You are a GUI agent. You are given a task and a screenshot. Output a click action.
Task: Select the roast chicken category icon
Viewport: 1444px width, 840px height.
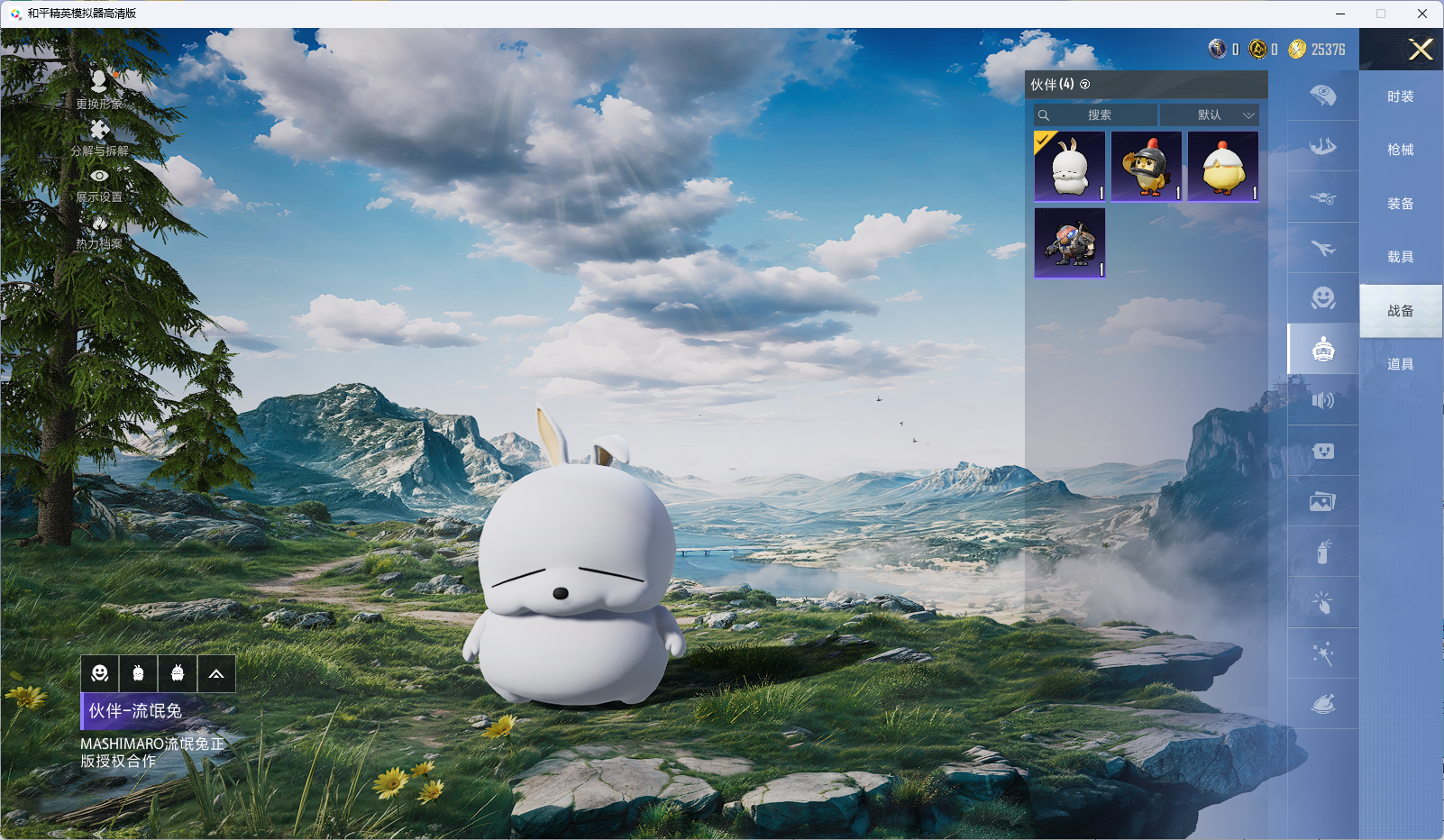pos(1322,704)
